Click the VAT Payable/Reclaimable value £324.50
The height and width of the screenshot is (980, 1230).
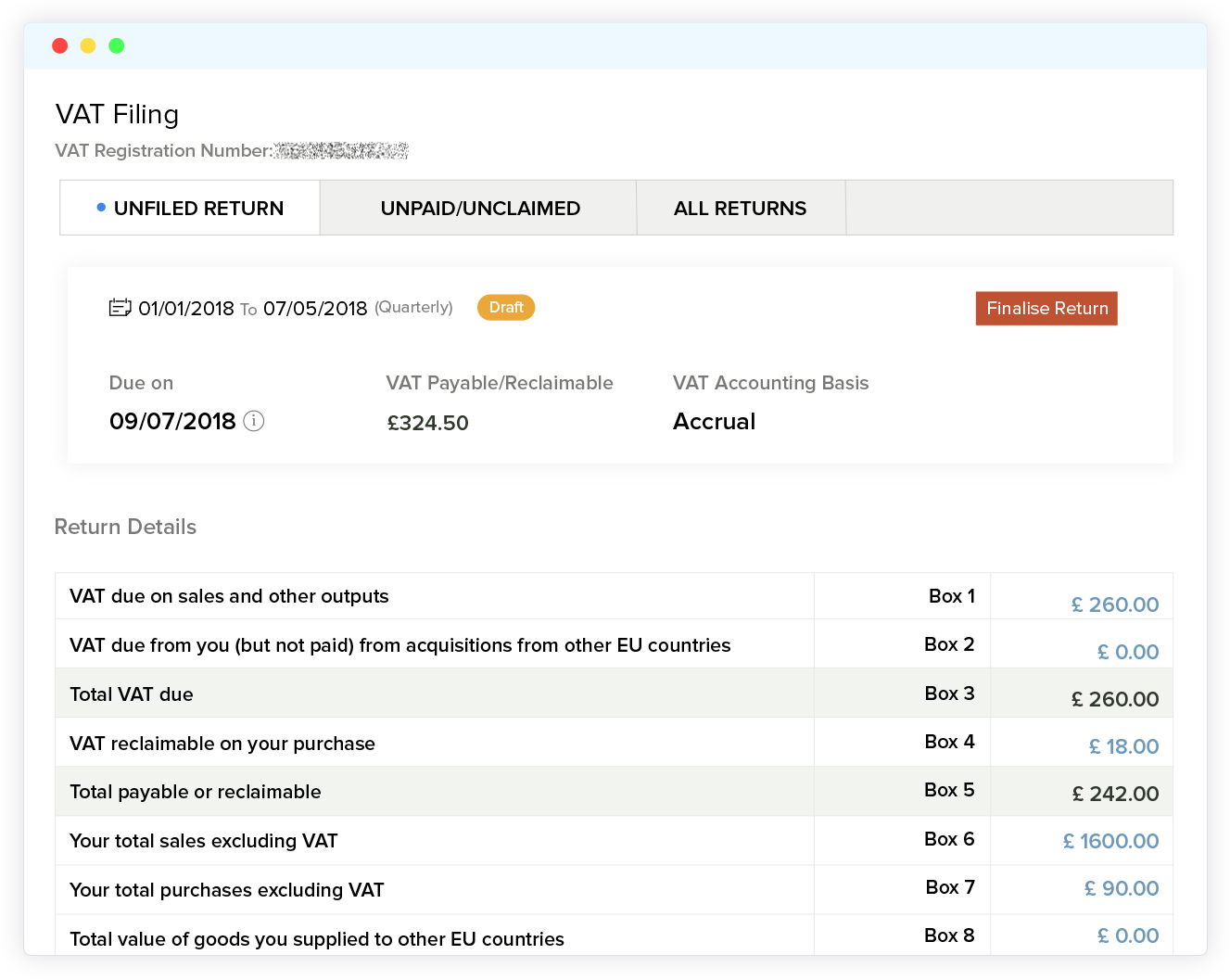[427, 423]
